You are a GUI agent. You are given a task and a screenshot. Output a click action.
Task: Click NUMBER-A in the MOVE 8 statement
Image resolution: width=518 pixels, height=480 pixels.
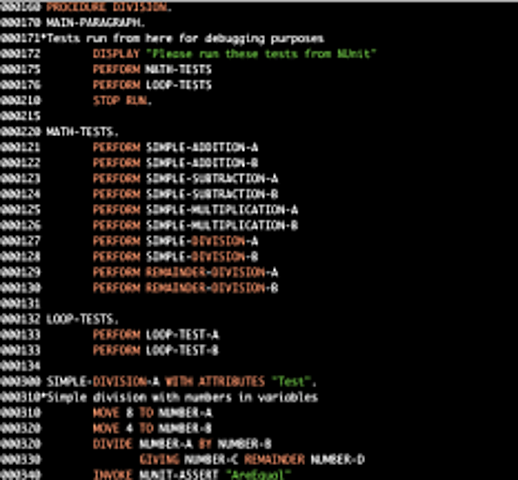185,413
